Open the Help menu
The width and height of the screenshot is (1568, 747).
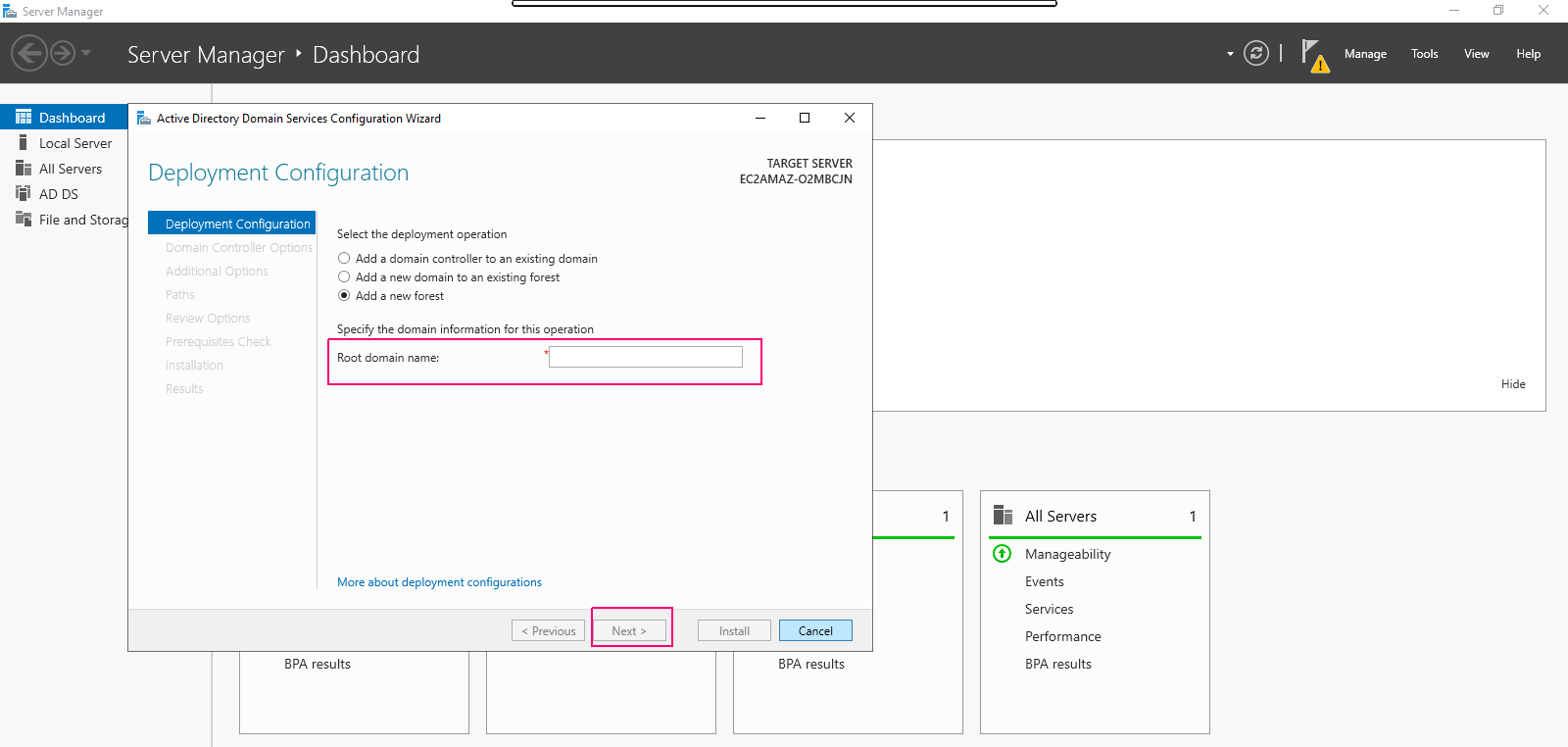click(1529, 54)
